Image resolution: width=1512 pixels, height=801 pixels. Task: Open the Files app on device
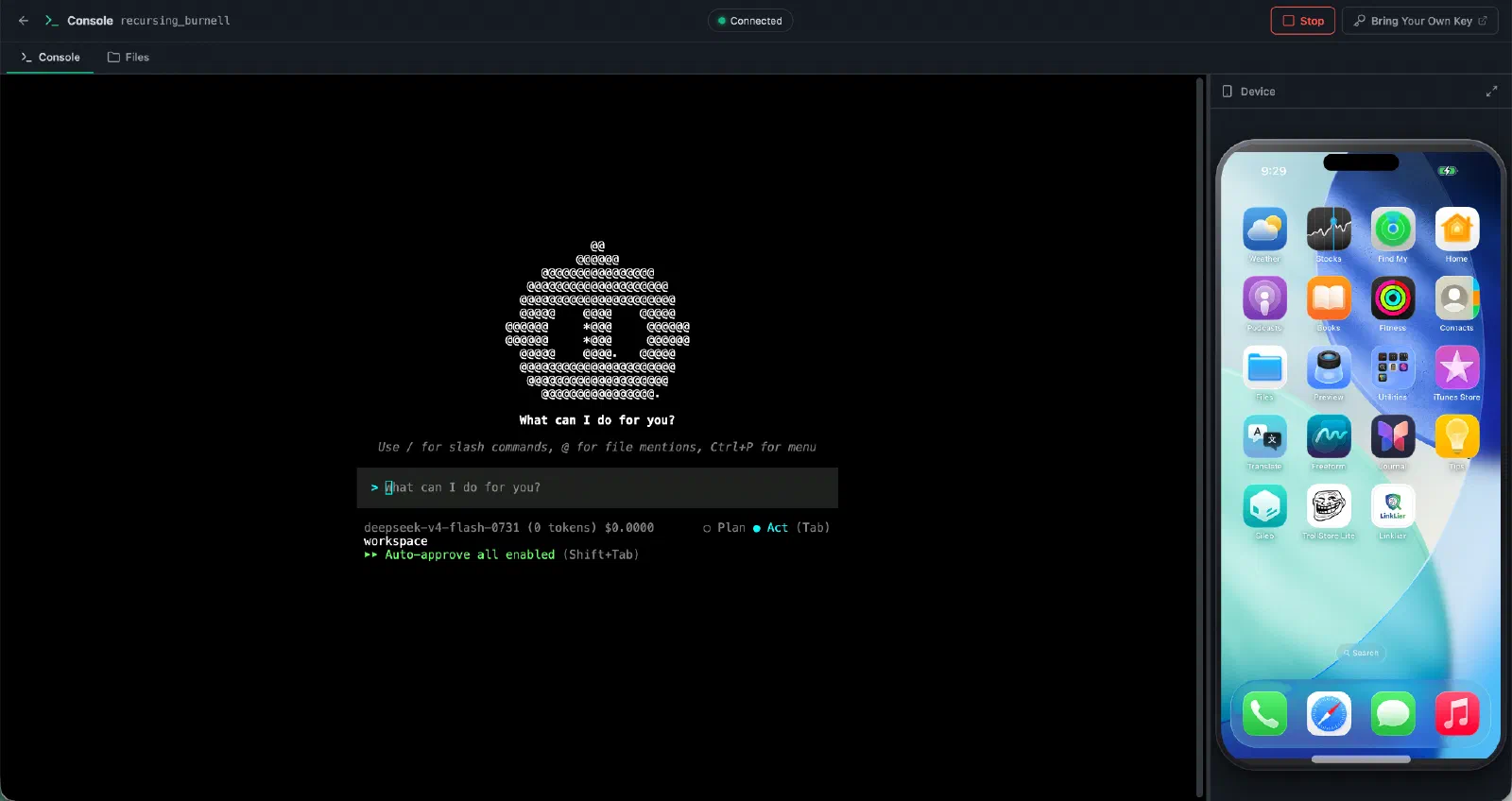coord(1264,367)
